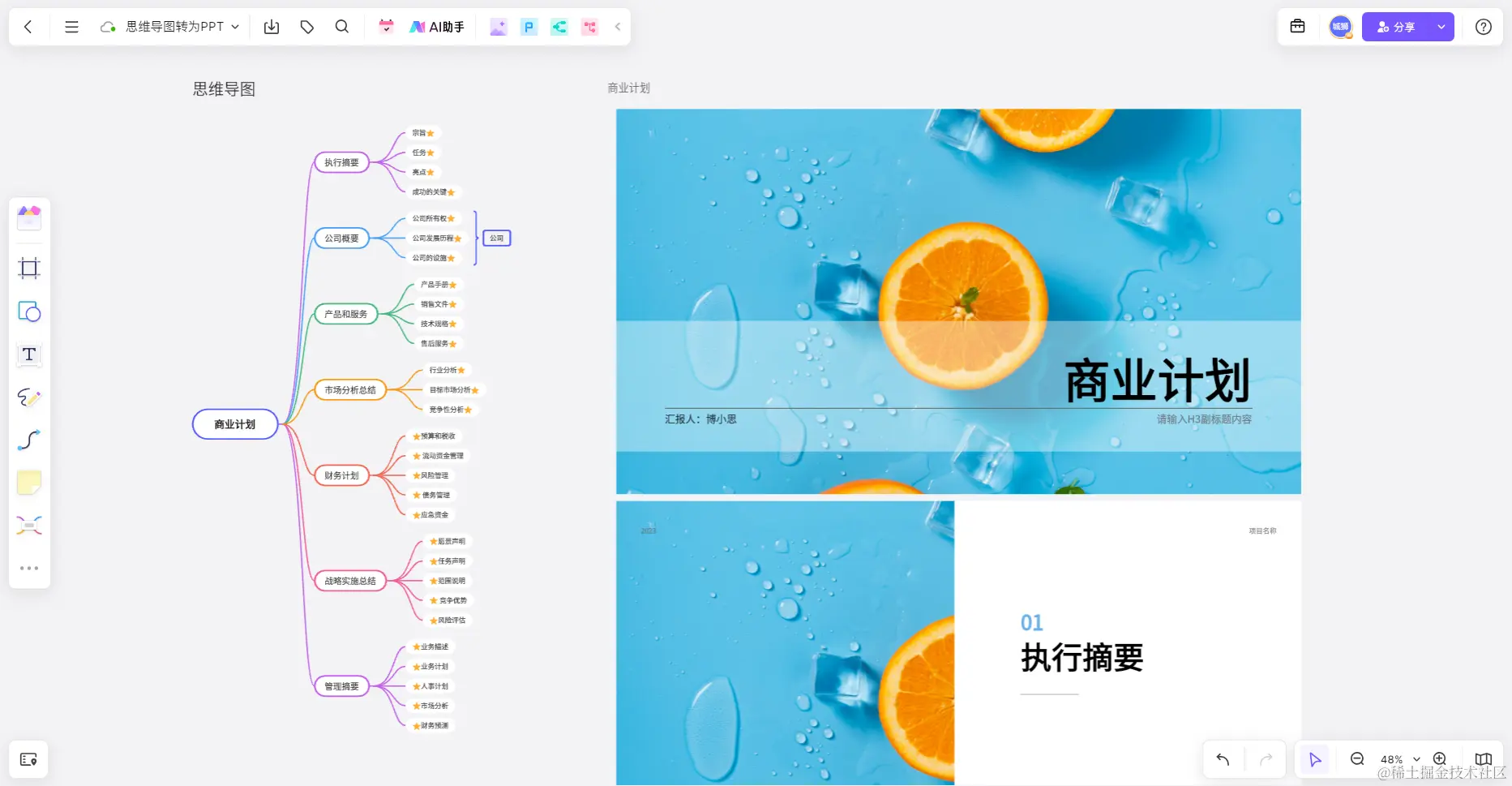This screenshot has width=1512, height=786.
Task: Open the AI助手 assistant
Action: tap(436, 26)
